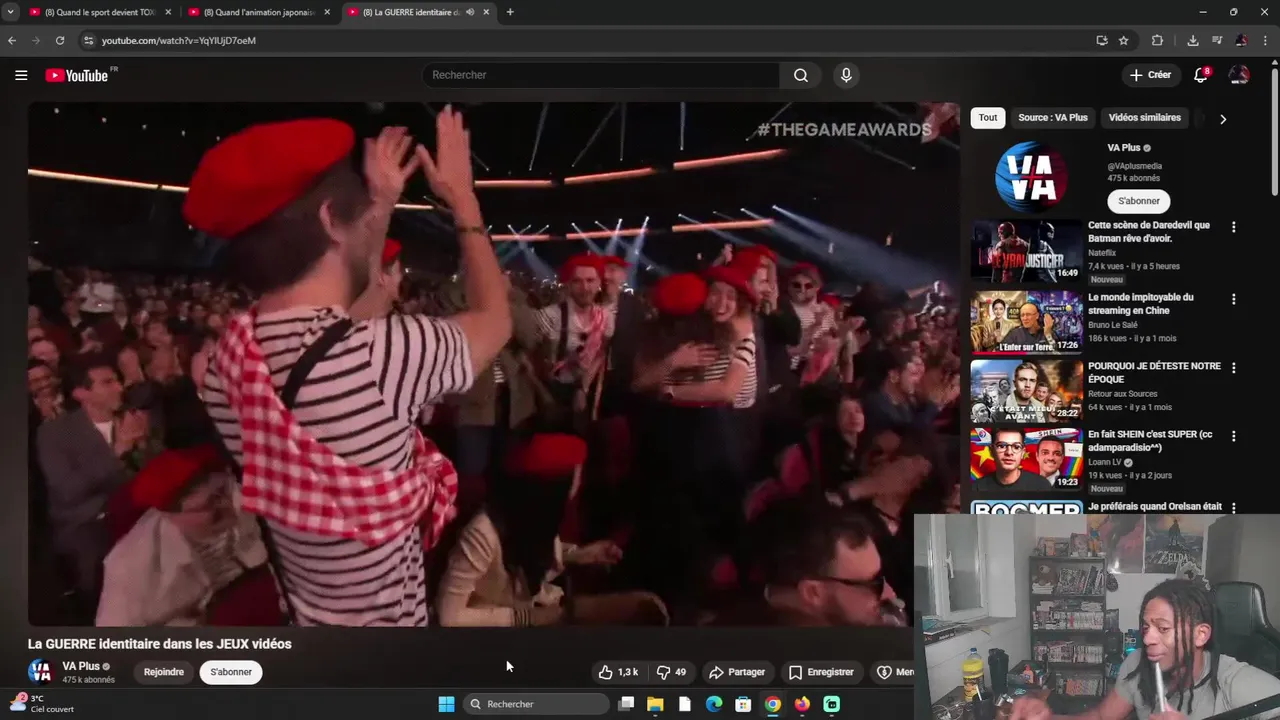The height and width of the screenshot is (720, 1280).
Task: Open the account avatar menu
Action: click(x=1239, y=75)
